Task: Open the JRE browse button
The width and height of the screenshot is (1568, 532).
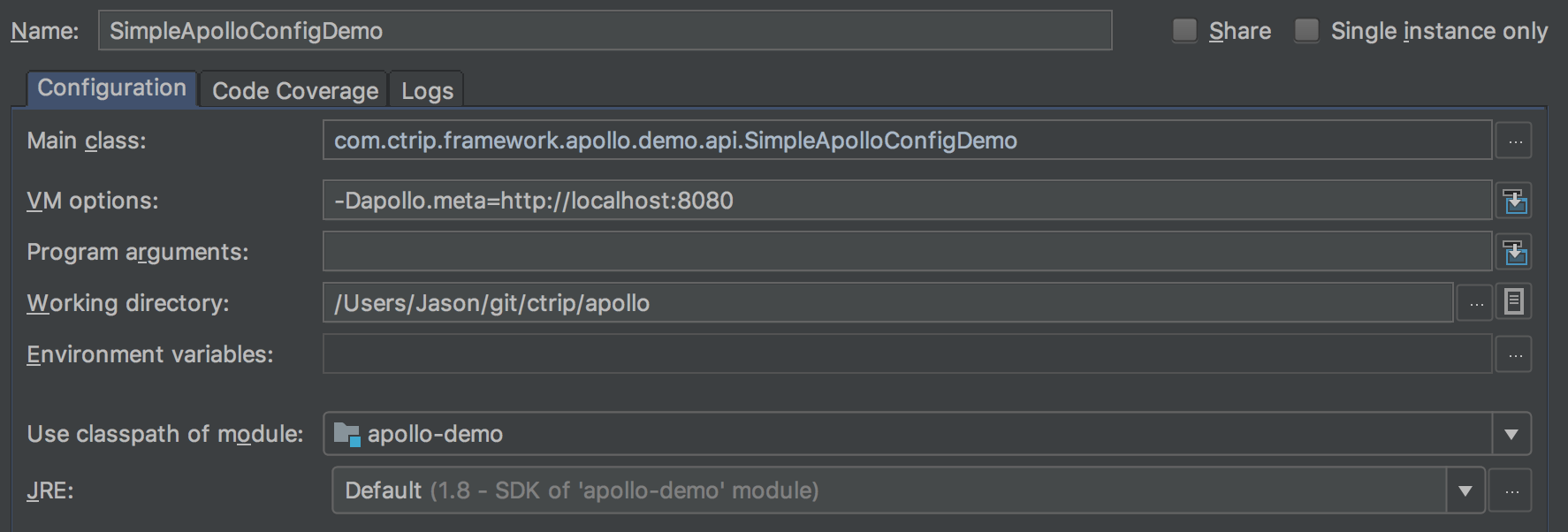Action: [1511, 490]
